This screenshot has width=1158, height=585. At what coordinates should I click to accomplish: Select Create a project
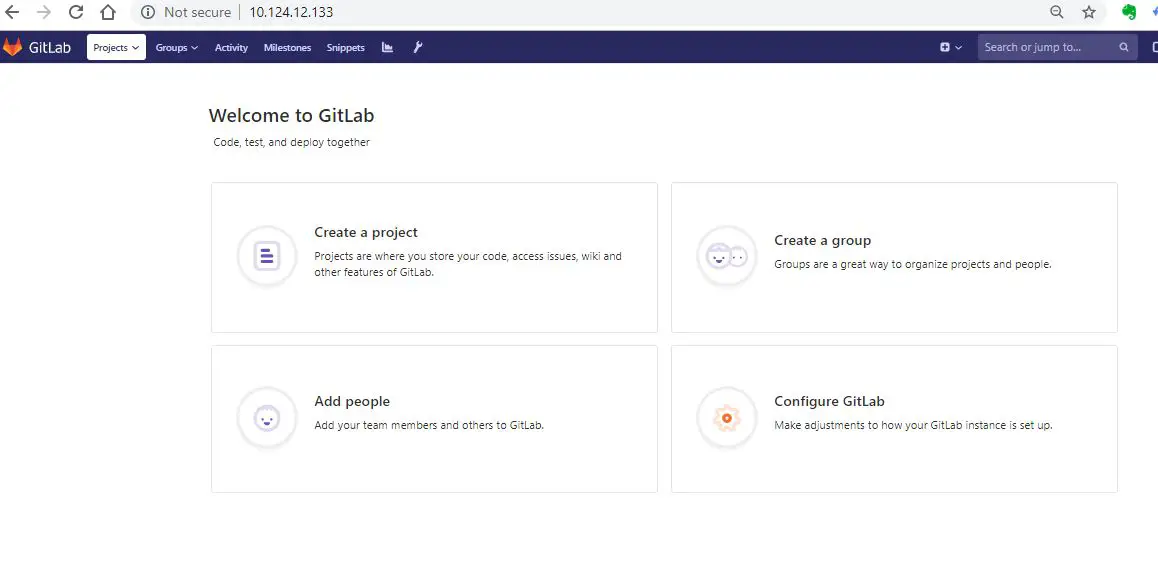[366, 232]
